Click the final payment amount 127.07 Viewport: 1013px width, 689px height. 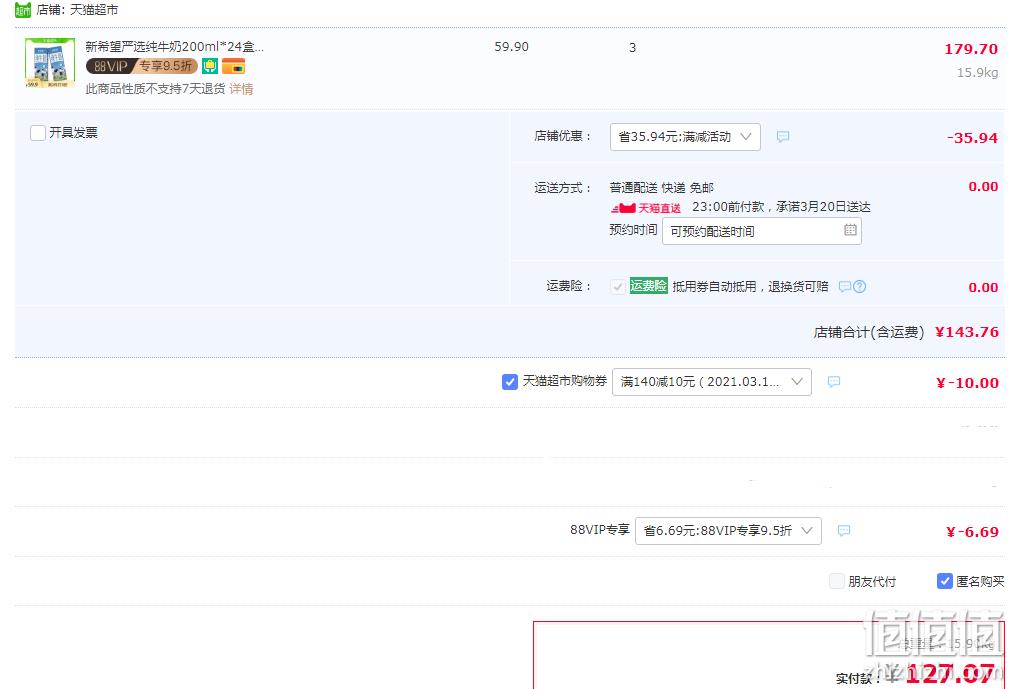950,674
